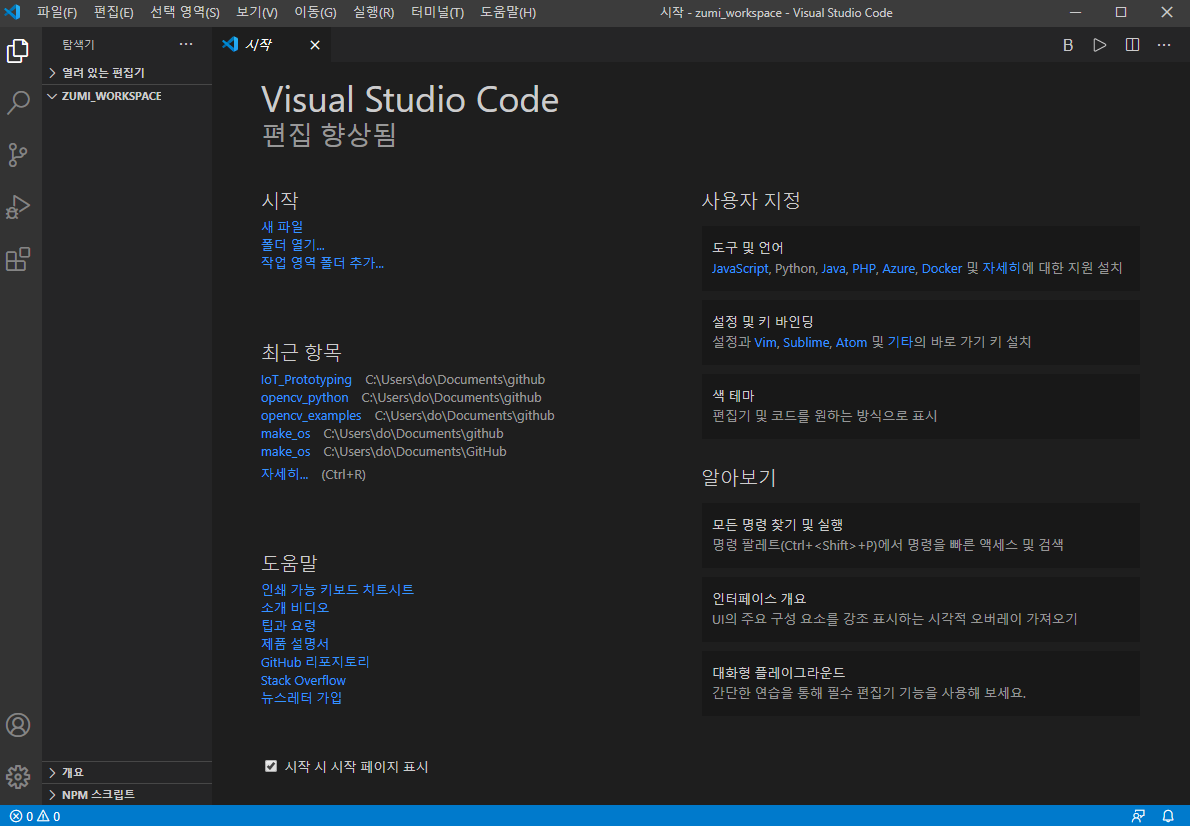
Task: Install PHP support link
Action: click(x=864, y=269)
